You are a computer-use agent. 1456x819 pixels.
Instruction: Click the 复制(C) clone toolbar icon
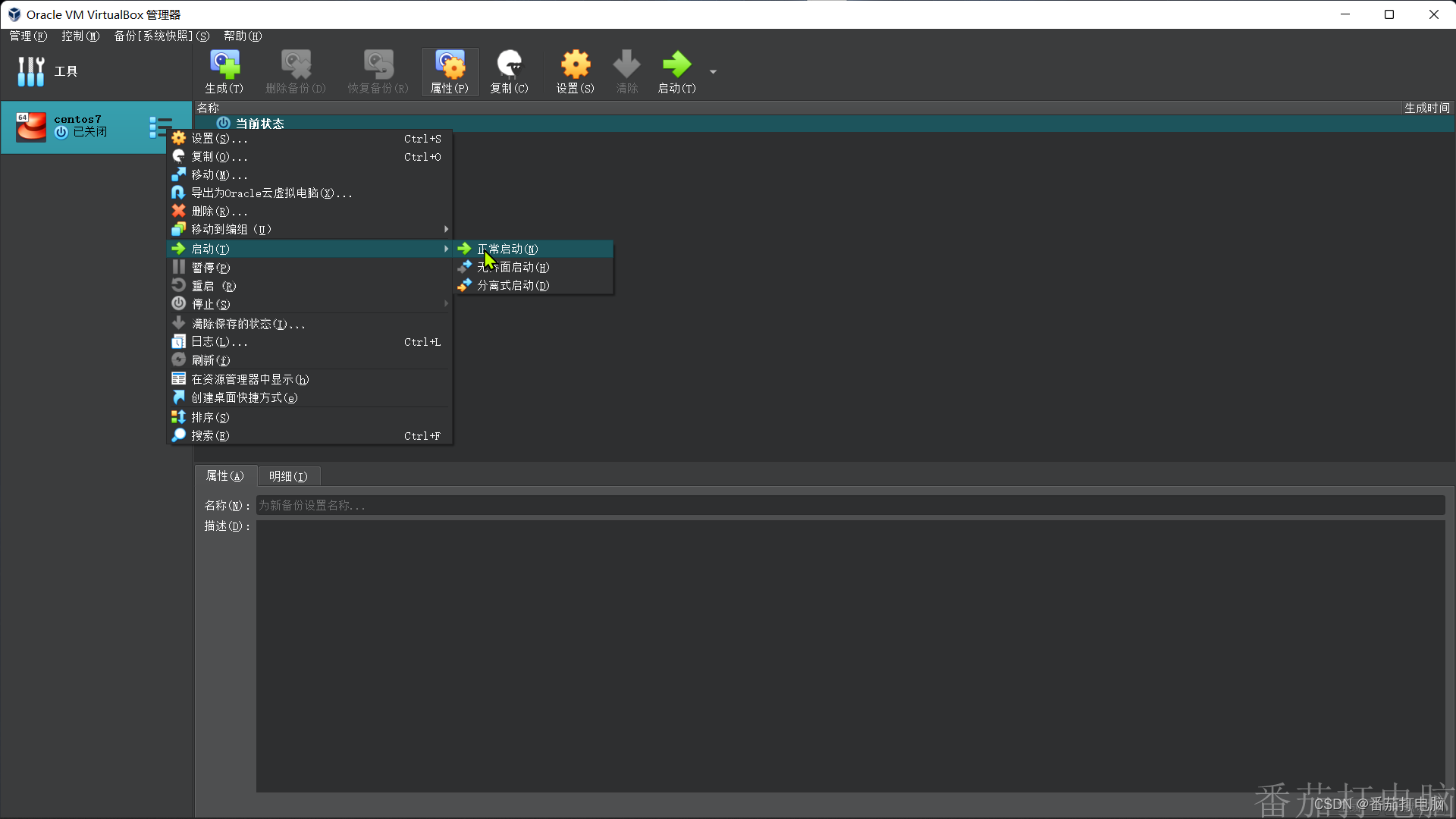point(509,72)
